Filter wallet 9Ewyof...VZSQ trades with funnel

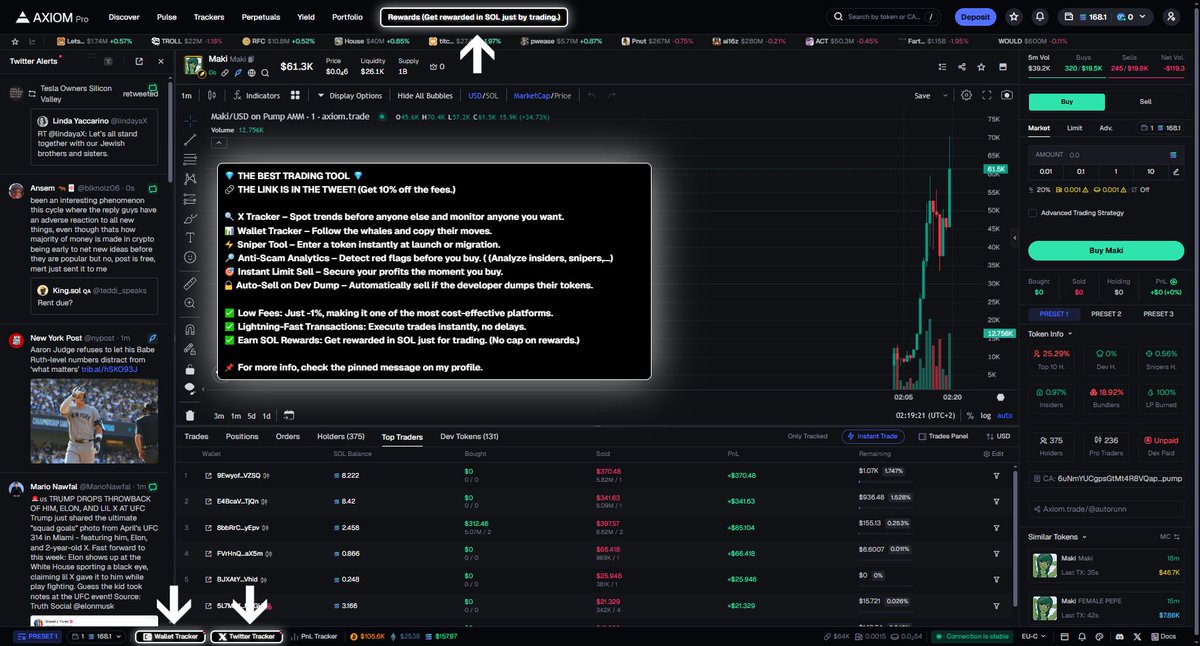997,475
